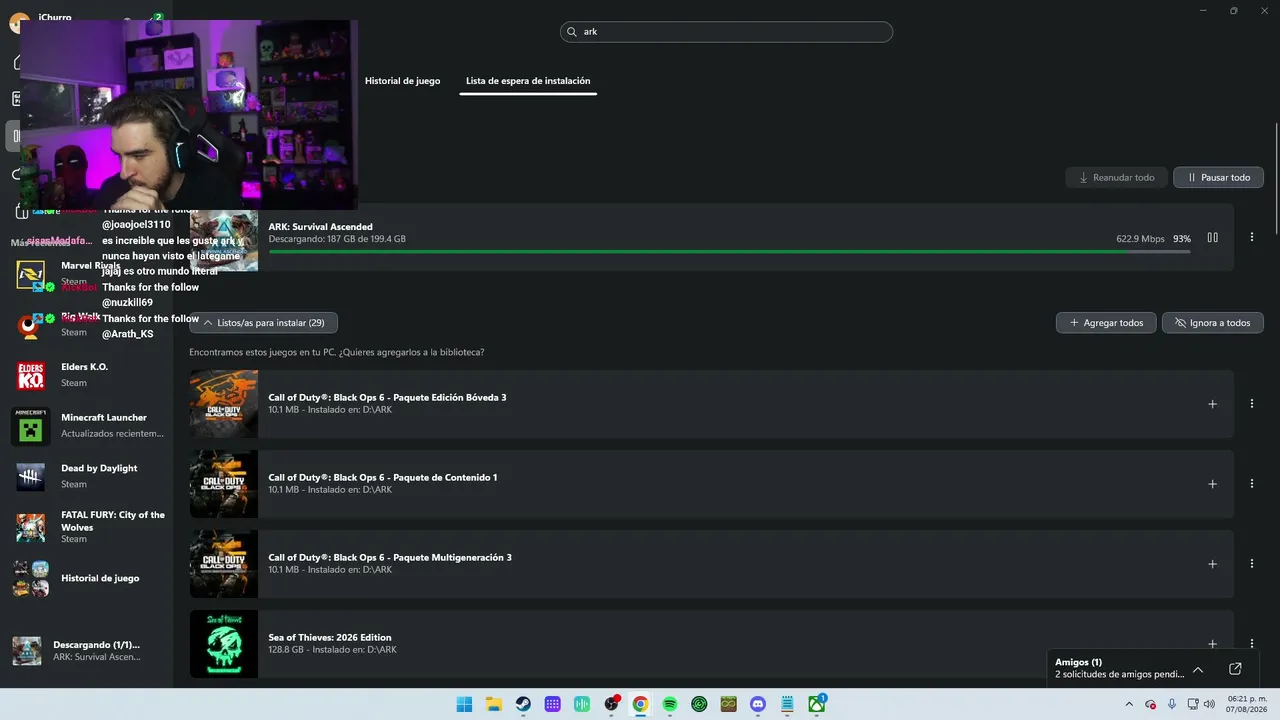Pause the ARK: Survival Ascended download
This screenshot has height=720, width=1280.
click(x=1212, y=238)
